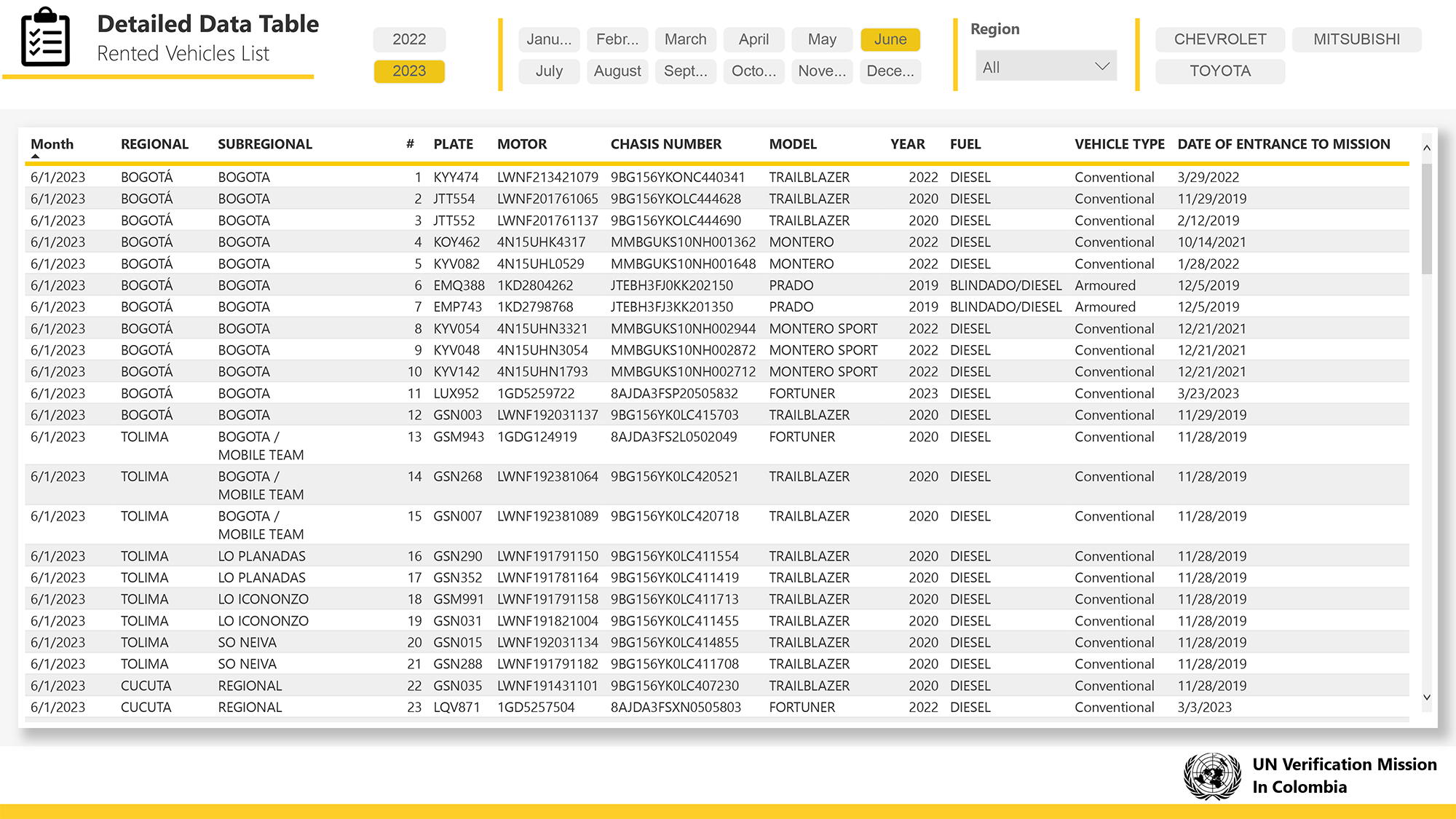
Task: Click the Detailed Data Table title
Action: [207, 24]
